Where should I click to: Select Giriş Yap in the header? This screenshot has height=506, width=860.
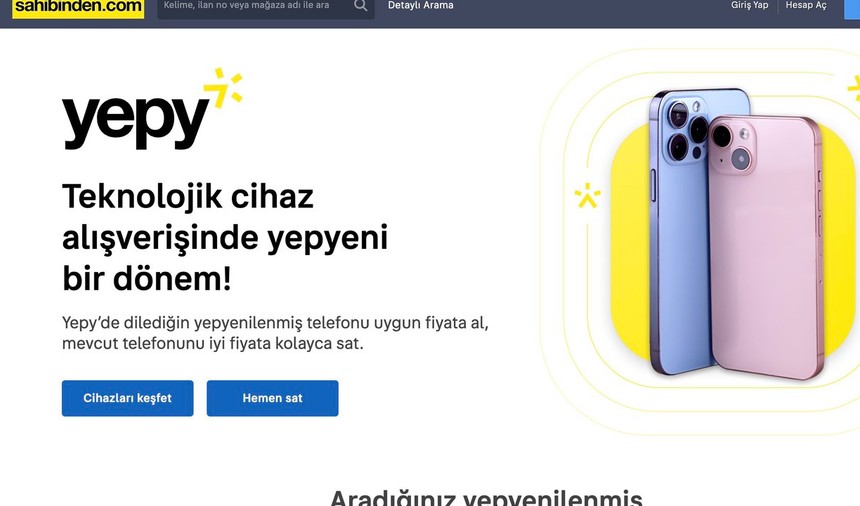pyautogui.click(x=749, y=5)
